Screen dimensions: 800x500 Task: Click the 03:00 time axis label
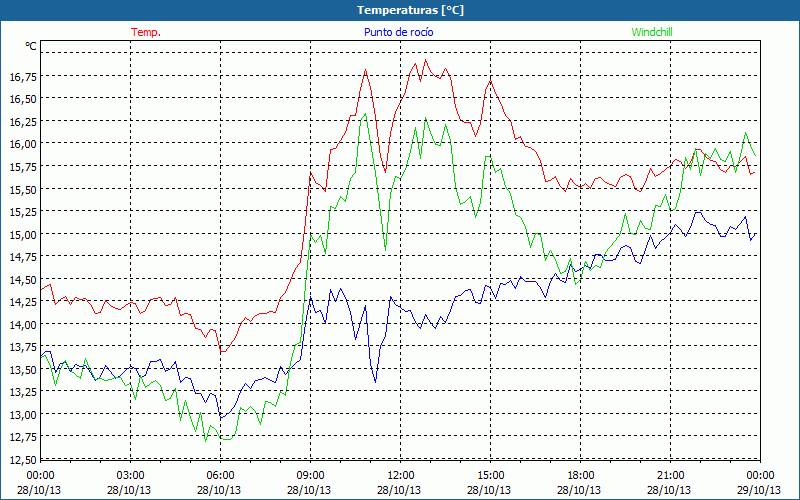click(x=130, y=476)
